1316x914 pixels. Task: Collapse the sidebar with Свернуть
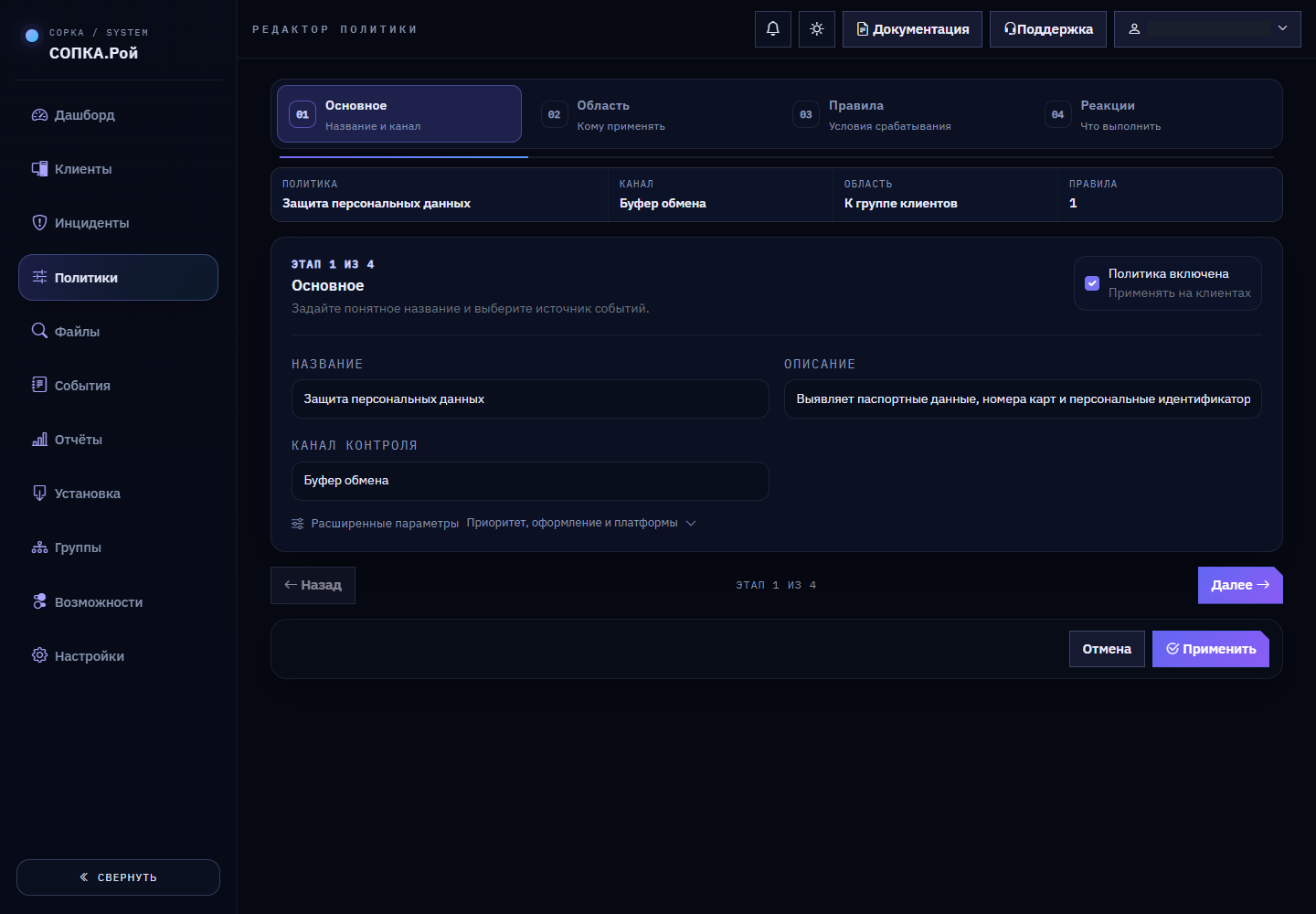(118, 877)
